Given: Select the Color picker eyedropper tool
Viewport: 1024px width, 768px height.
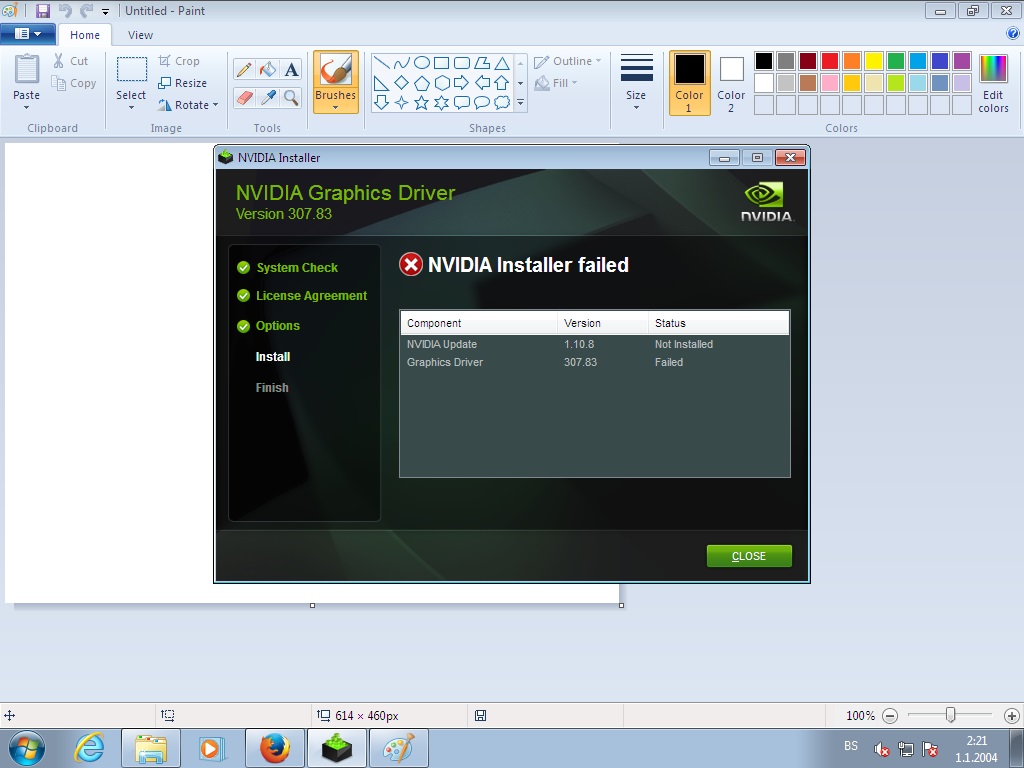Looking at the screenshot, I should point(268,98).
